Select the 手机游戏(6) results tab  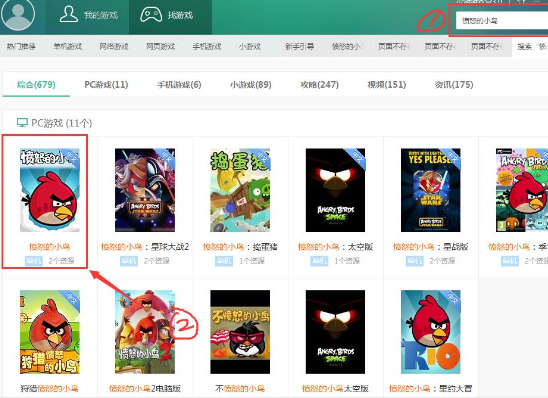[x=179, y=85]
